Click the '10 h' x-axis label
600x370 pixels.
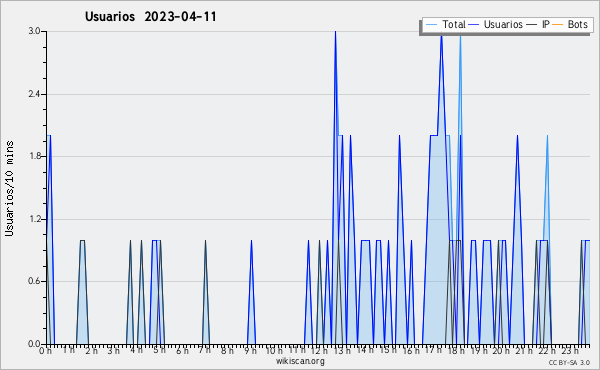pos(274,350)
